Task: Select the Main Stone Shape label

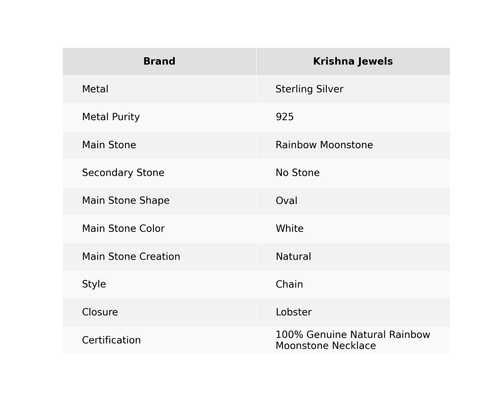Action: click(126, 201)
